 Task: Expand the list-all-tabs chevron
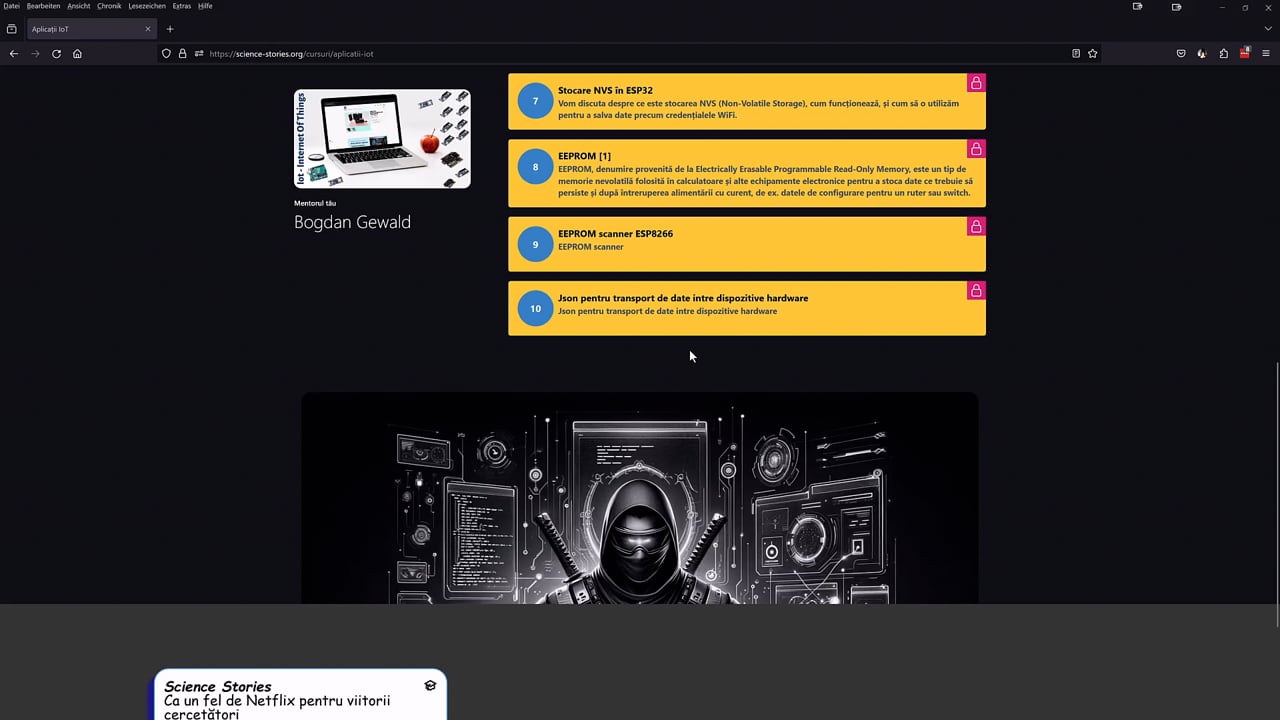(x=1268, y=29)
